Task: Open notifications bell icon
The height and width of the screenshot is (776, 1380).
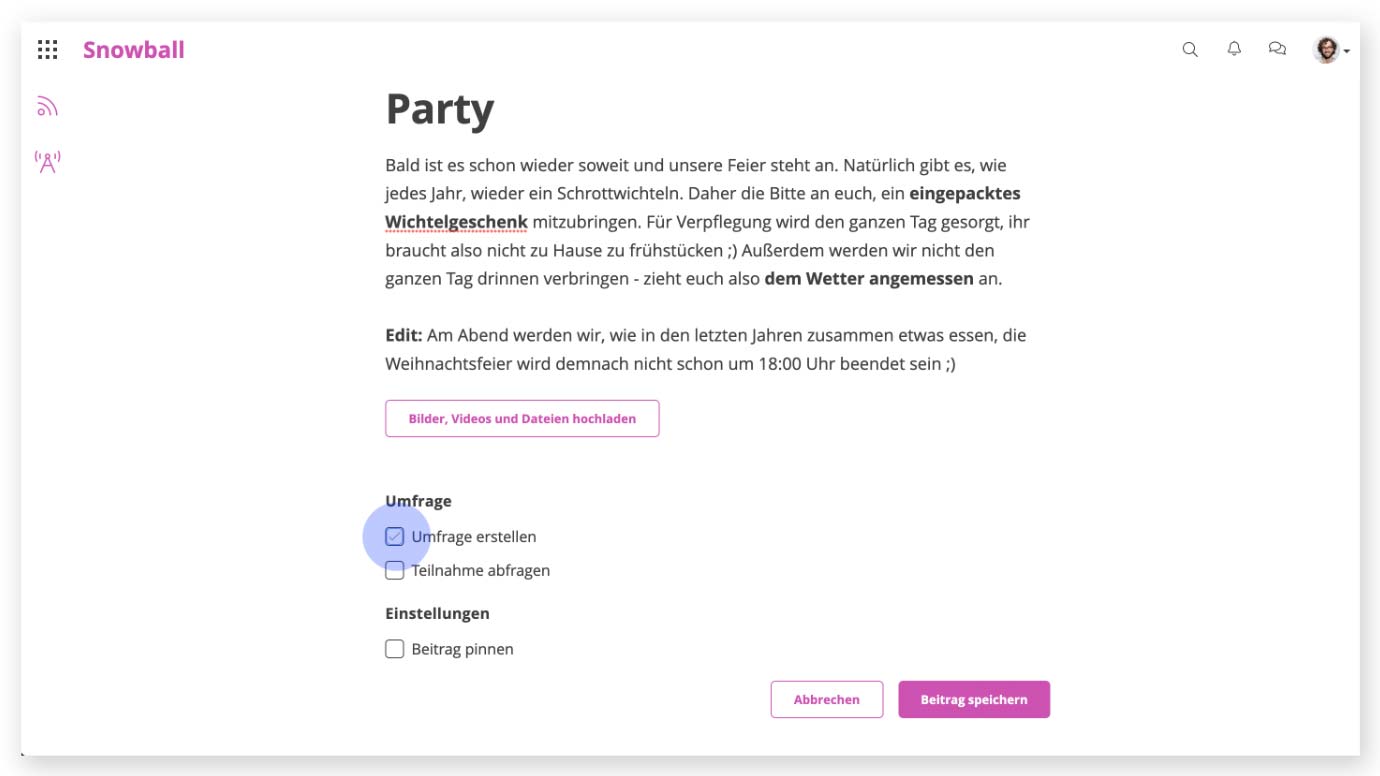Action: [1234, 49]
